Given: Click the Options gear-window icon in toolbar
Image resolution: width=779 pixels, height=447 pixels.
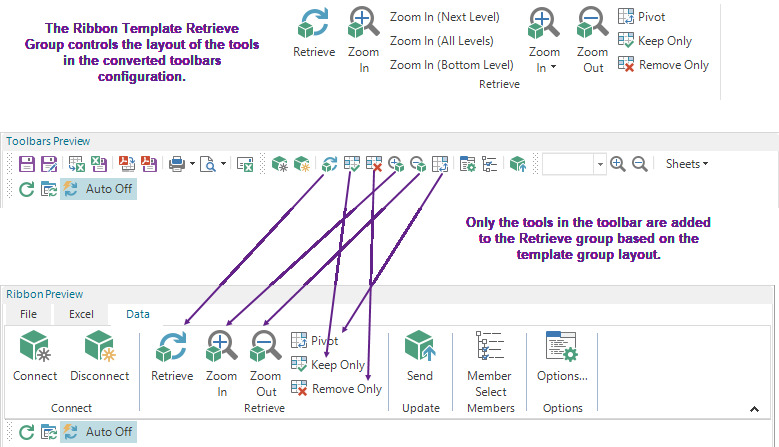Looking at the screenshot, I should (467, 164).
